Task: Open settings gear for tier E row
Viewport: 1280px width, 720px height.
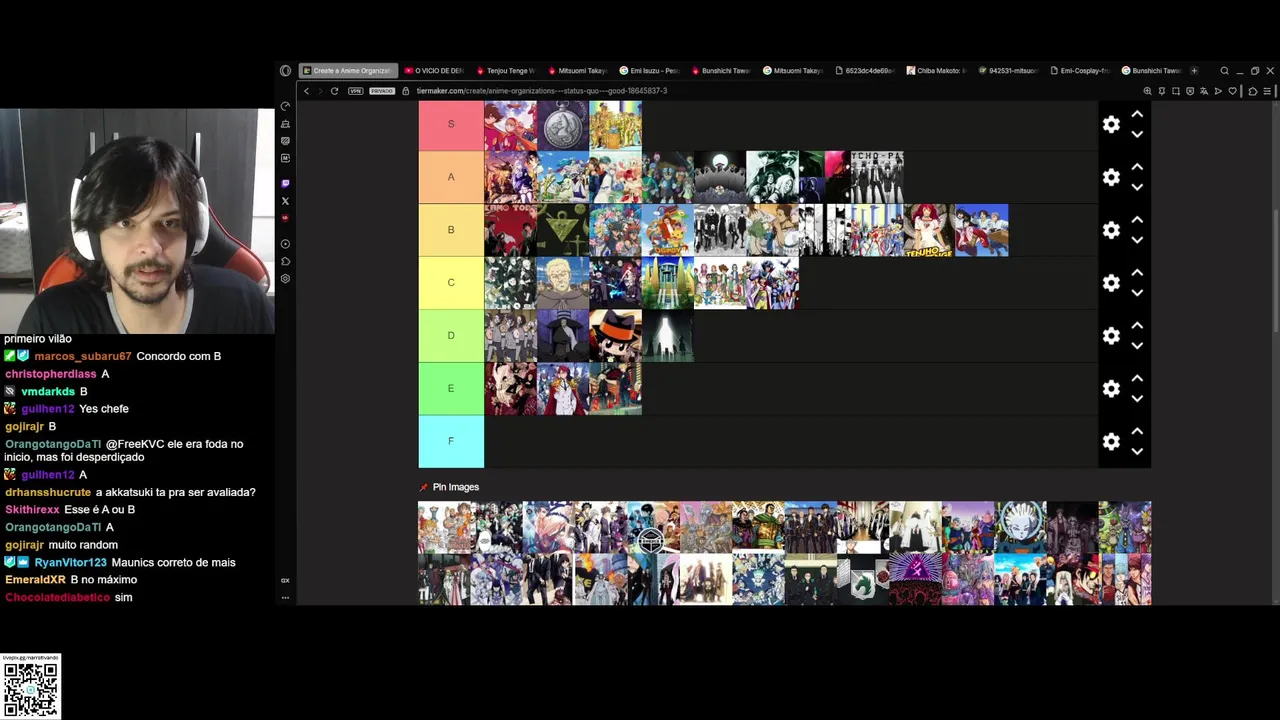Action: [1111, 388]
